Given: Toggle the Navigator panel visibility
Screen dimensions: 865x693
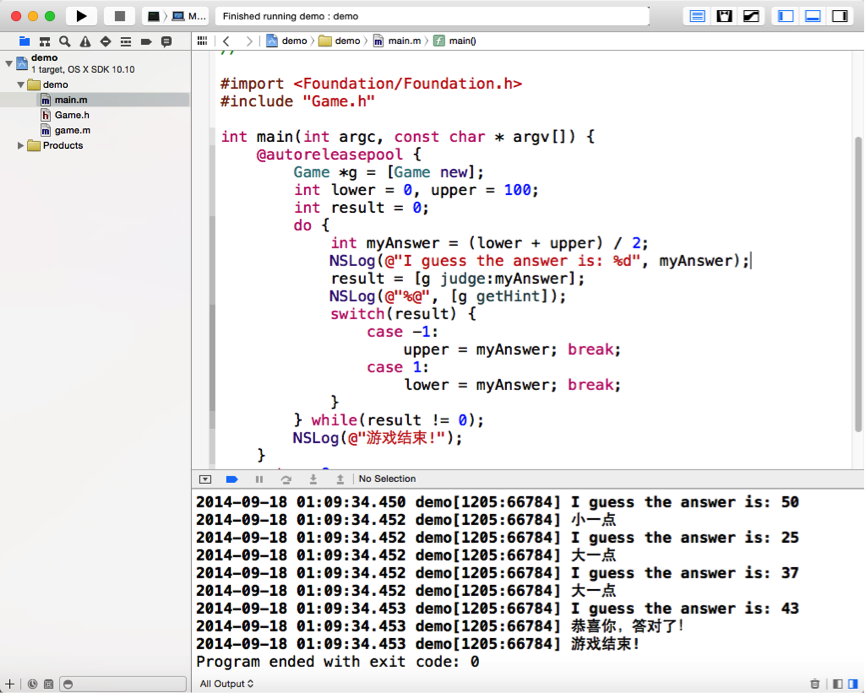Looking at the screenshot, I should (x=786, y=16).
